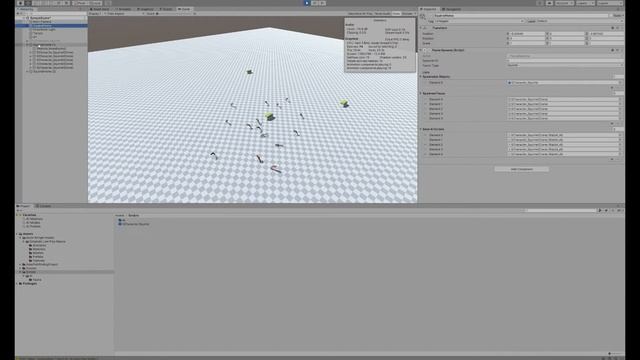Switch to the Inspector tab

[x=429, y=9]
